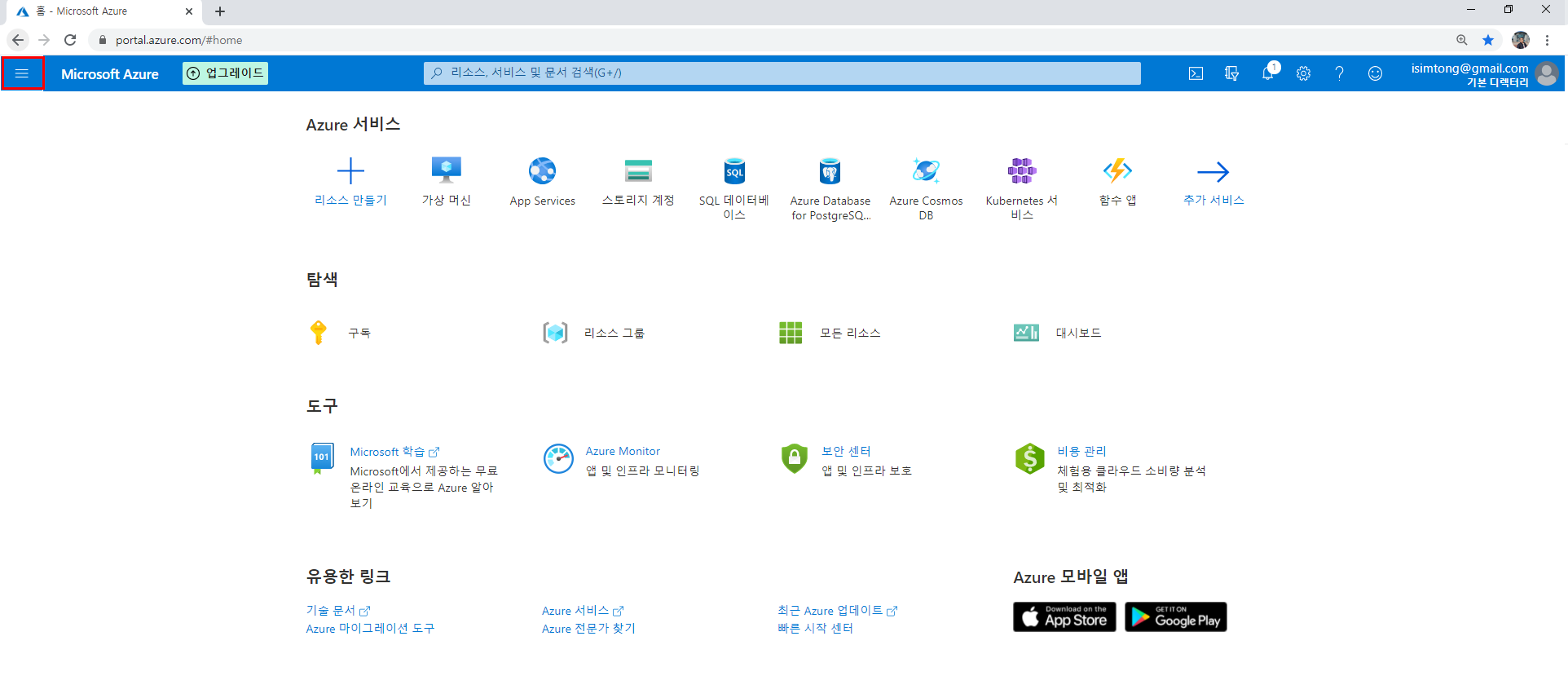Close the Microsoft Azure tab
Screen dimensions: 1568x676
189,11
